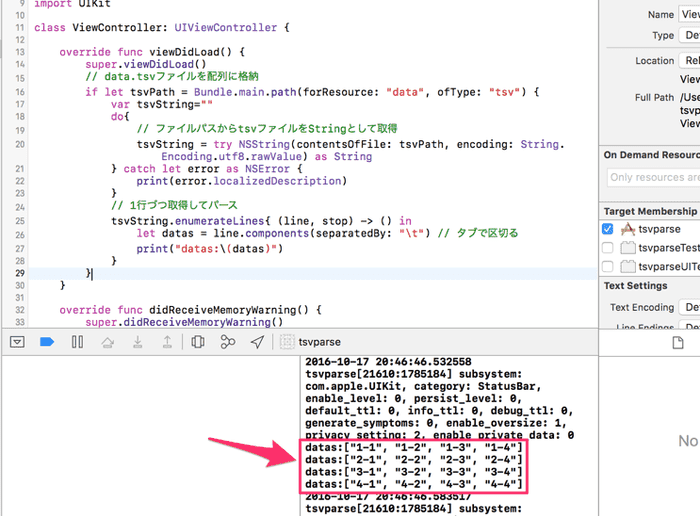Click the Step Over debug icon
The width and height of the screenshot is (700, 516).
107,342
